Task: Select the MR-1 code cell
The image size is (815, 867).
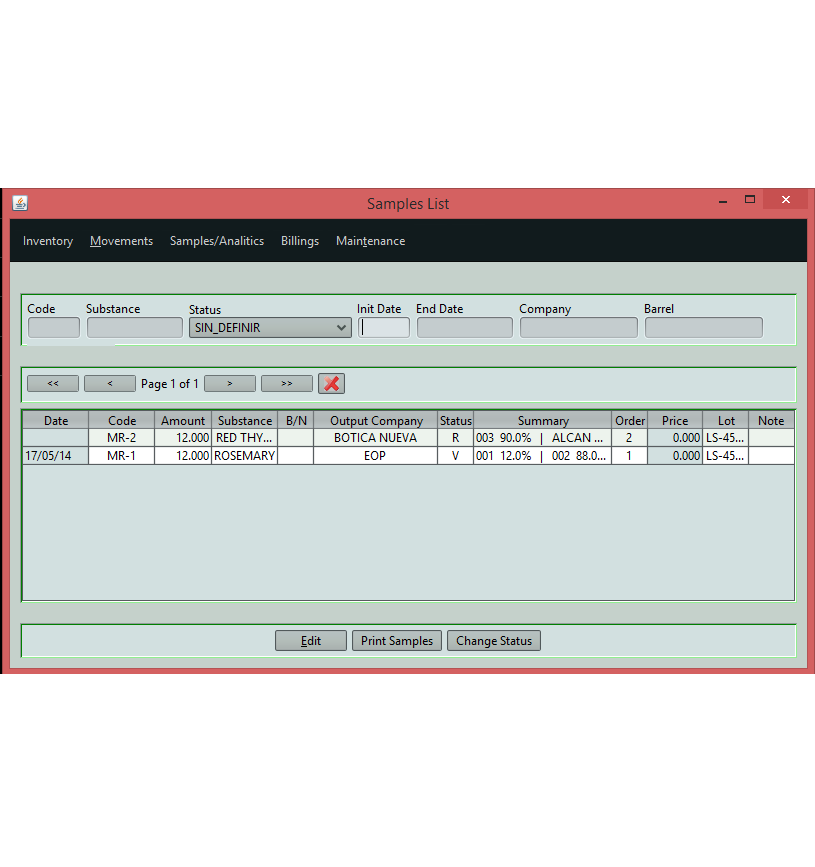Action: [x=122, y=456]
